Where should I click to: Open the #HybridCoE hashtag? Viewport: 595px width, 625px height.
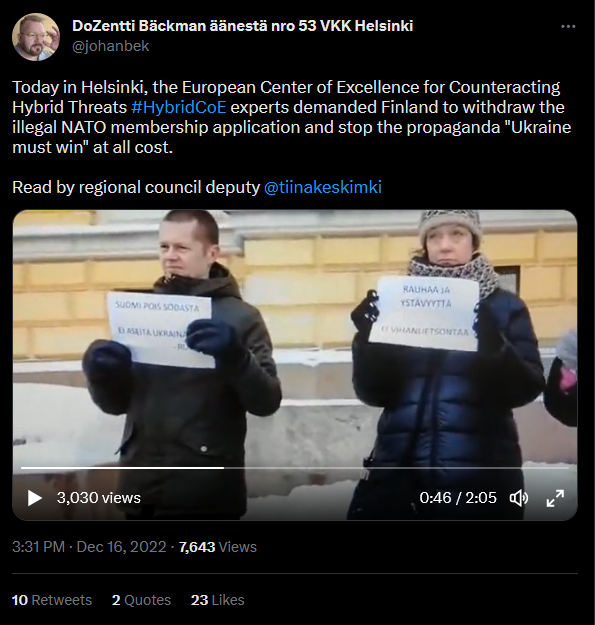coord(178,107)
